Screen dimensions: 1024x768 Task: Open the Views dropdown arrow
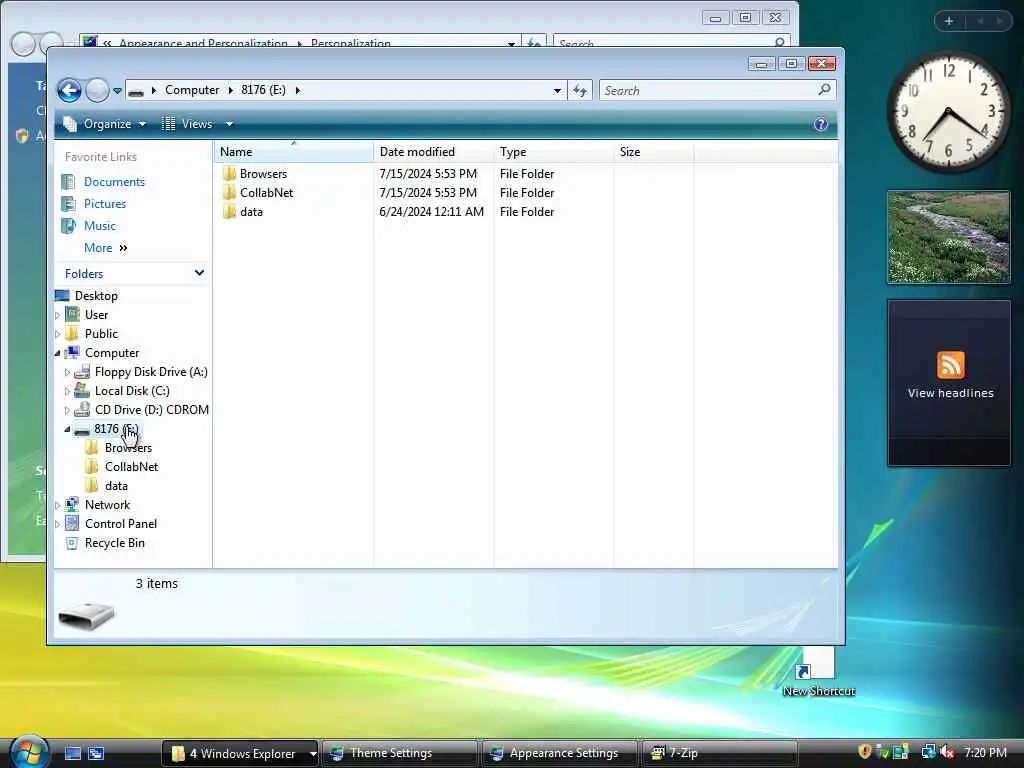pos(229,123)
